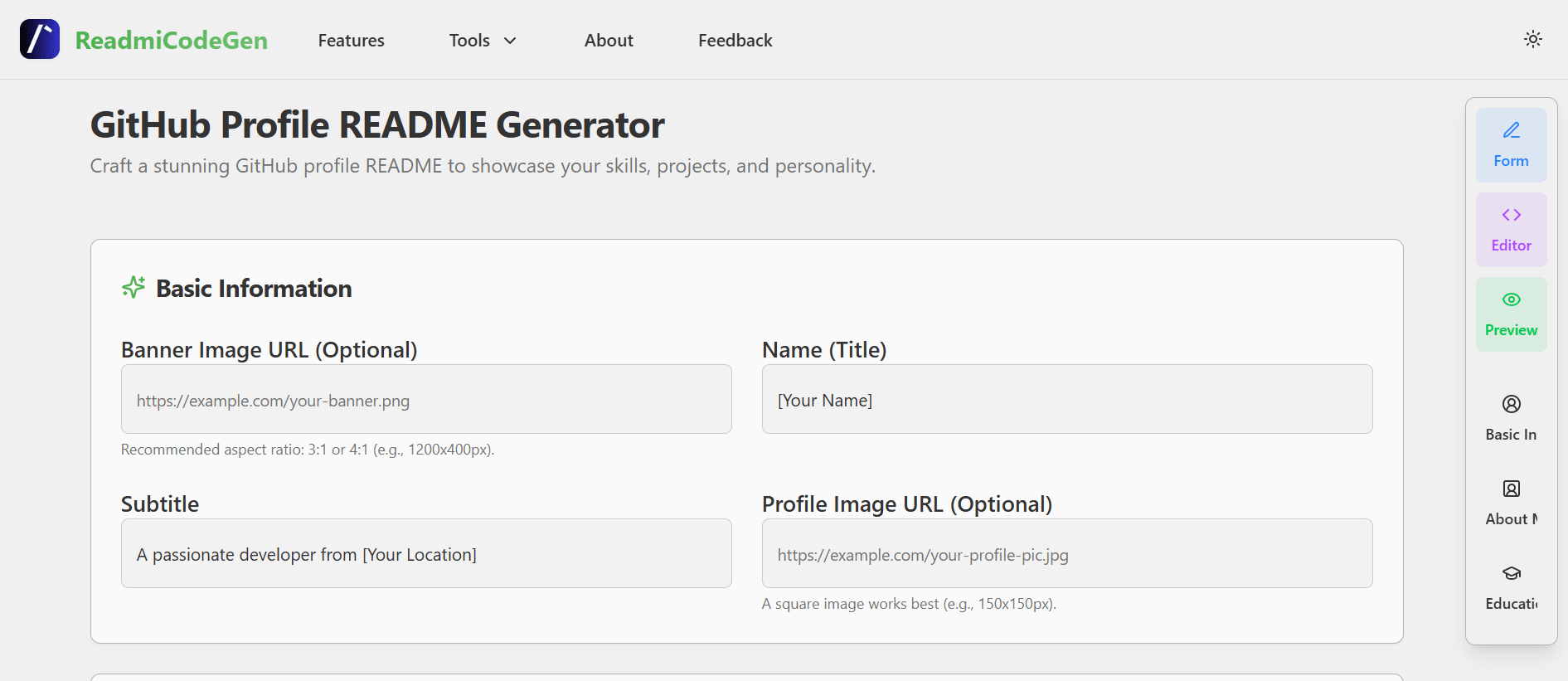Screen dimensions: 1568x681
Task: Click the 'Subtitle' field label
Action: [160, 504]
